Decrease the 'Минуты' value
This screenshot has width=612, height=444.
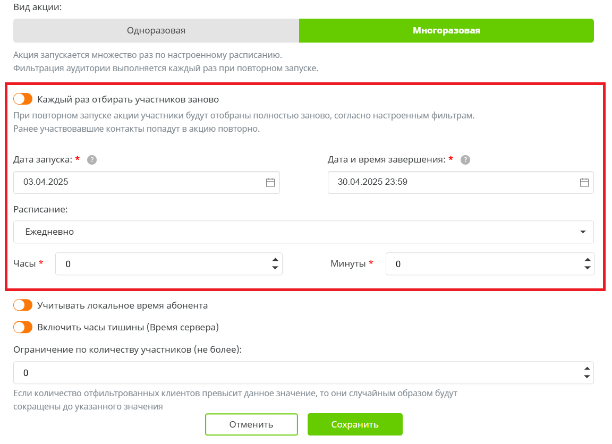tap(587, 268)
